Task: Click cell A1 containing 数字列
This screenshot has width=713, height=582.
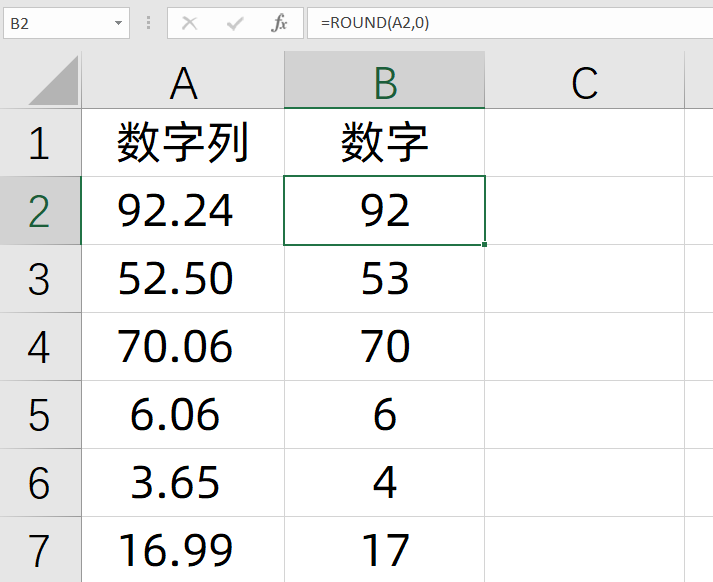Action: [183, 142]
